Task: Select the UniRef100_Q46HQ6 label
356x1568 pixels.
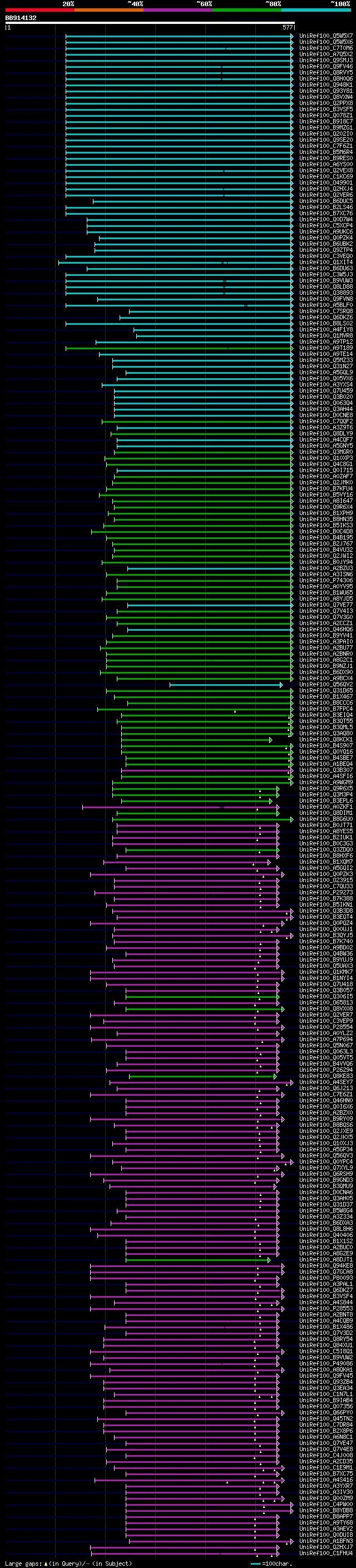Action: click(x=325, y=630)
